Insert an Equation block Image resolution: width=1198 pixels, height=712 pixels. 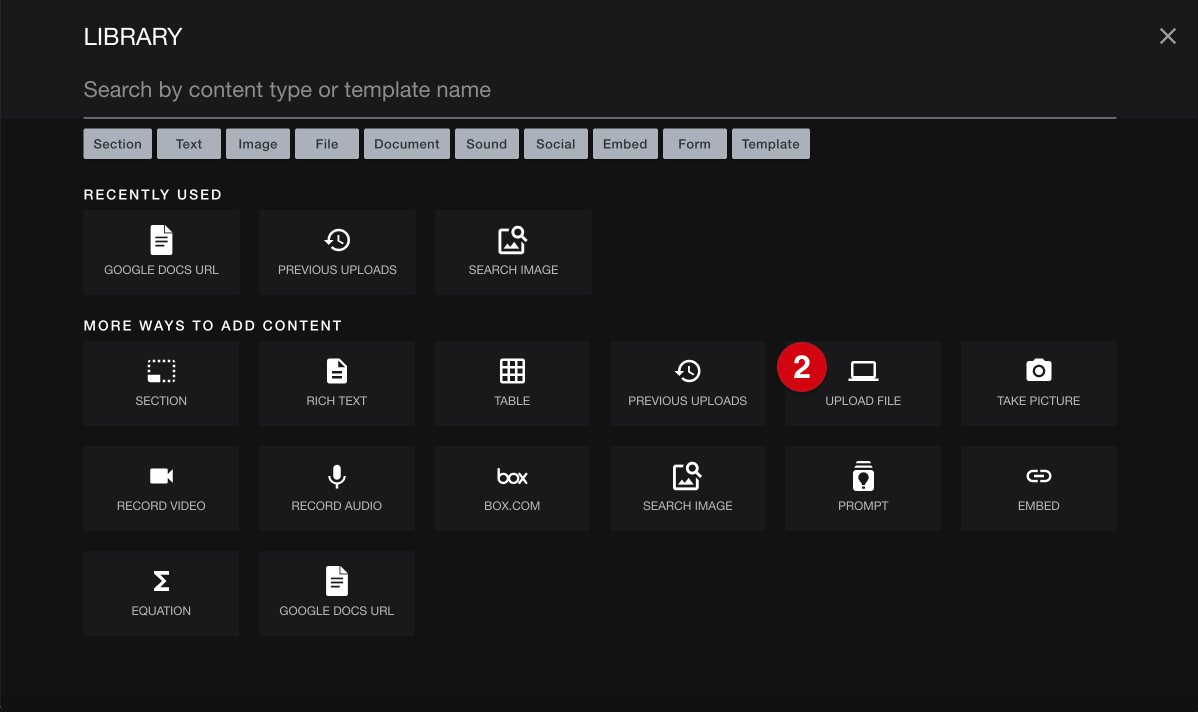pos(161,594)
